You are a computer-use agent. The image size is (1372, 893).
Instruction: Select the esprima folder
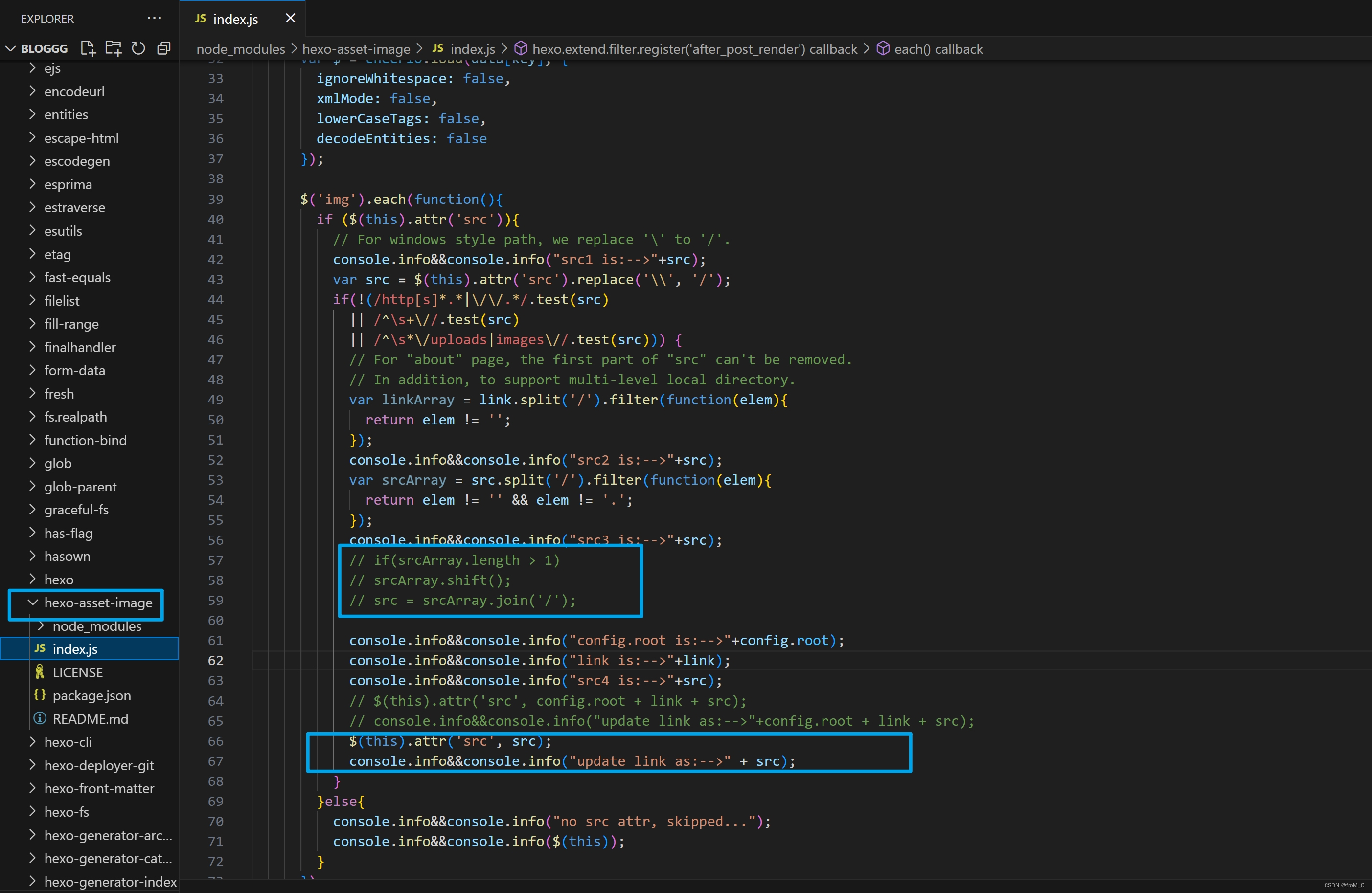pyautogui.click(x=68, y=184)
